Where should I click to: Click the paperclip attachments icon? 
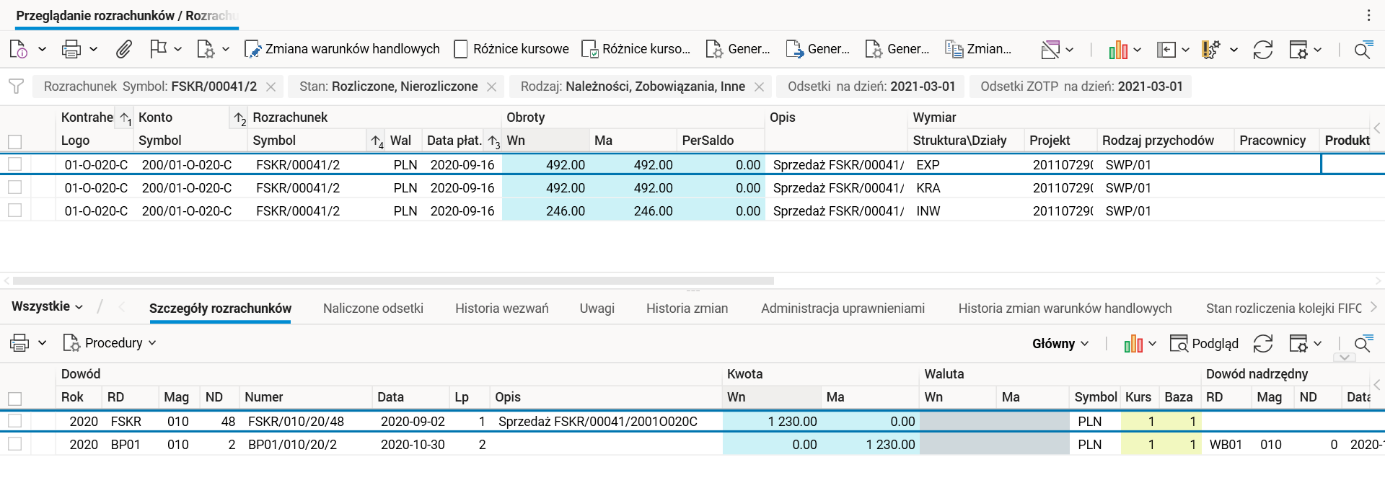(125, 49)
